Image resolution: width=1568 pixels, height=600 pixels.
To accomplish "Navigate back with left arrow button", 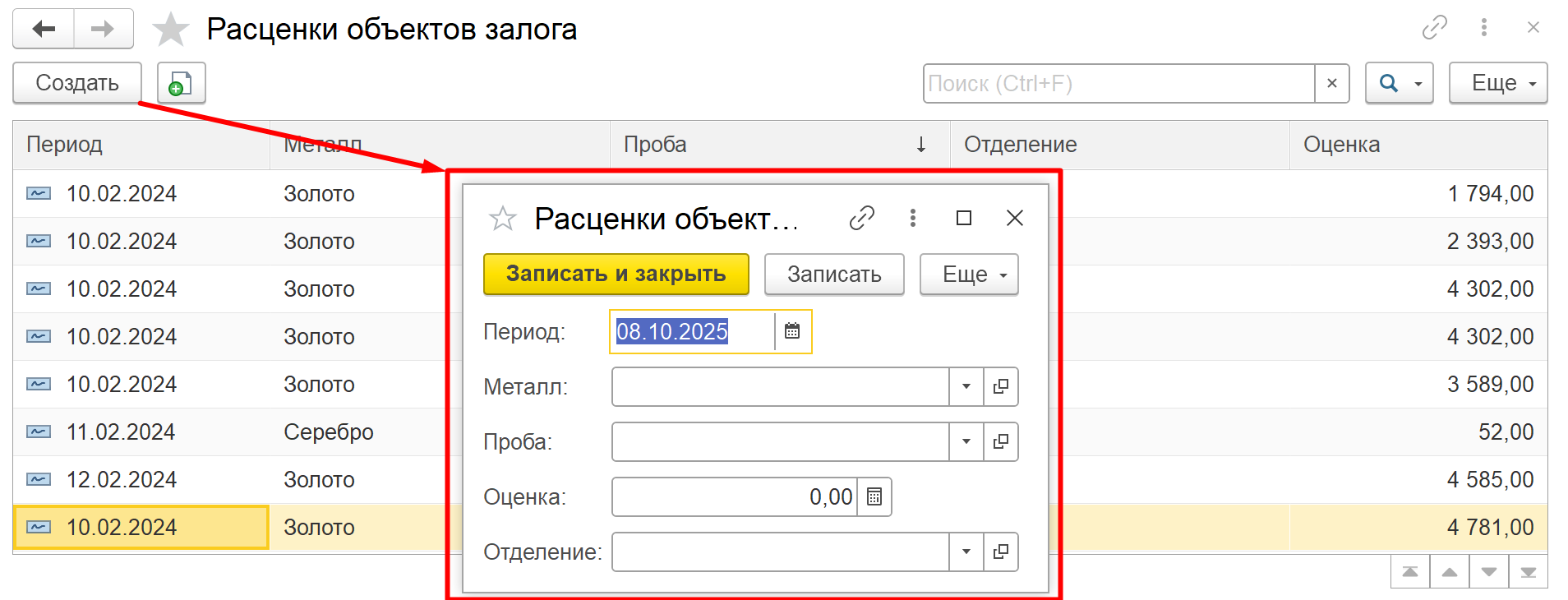I will click(x=44, y=30).
